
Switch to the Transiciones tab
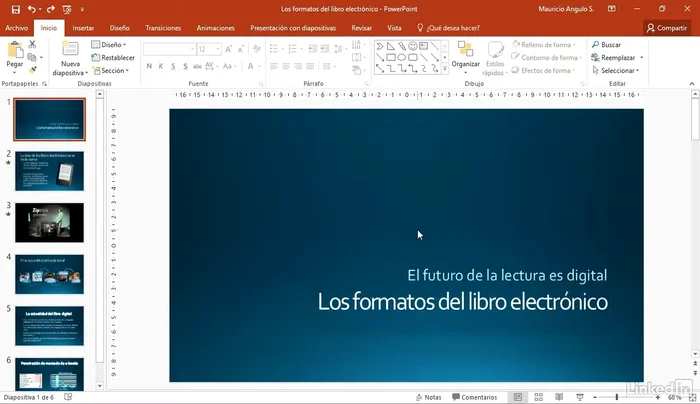163,28
